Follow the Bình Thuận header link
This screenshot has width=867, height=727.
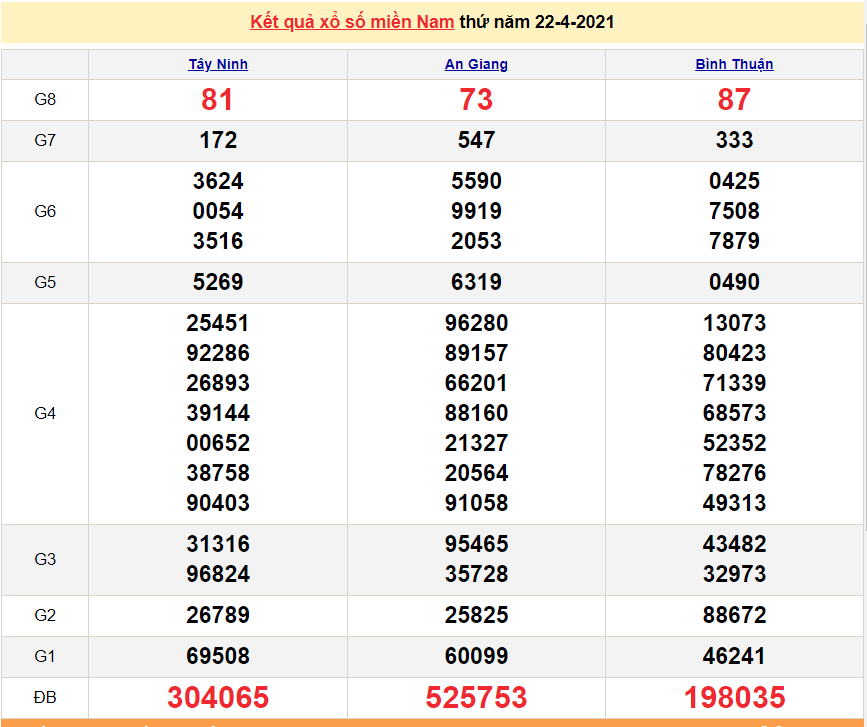[734, 64]
